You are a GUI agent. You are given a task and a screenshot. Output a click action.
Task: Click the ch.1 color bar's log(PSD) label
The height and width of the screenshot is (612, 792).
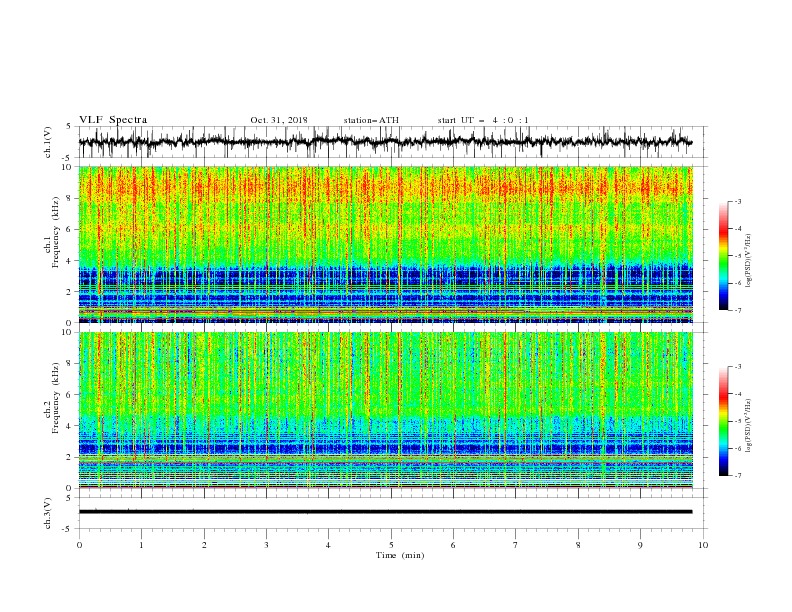(748, 261)
